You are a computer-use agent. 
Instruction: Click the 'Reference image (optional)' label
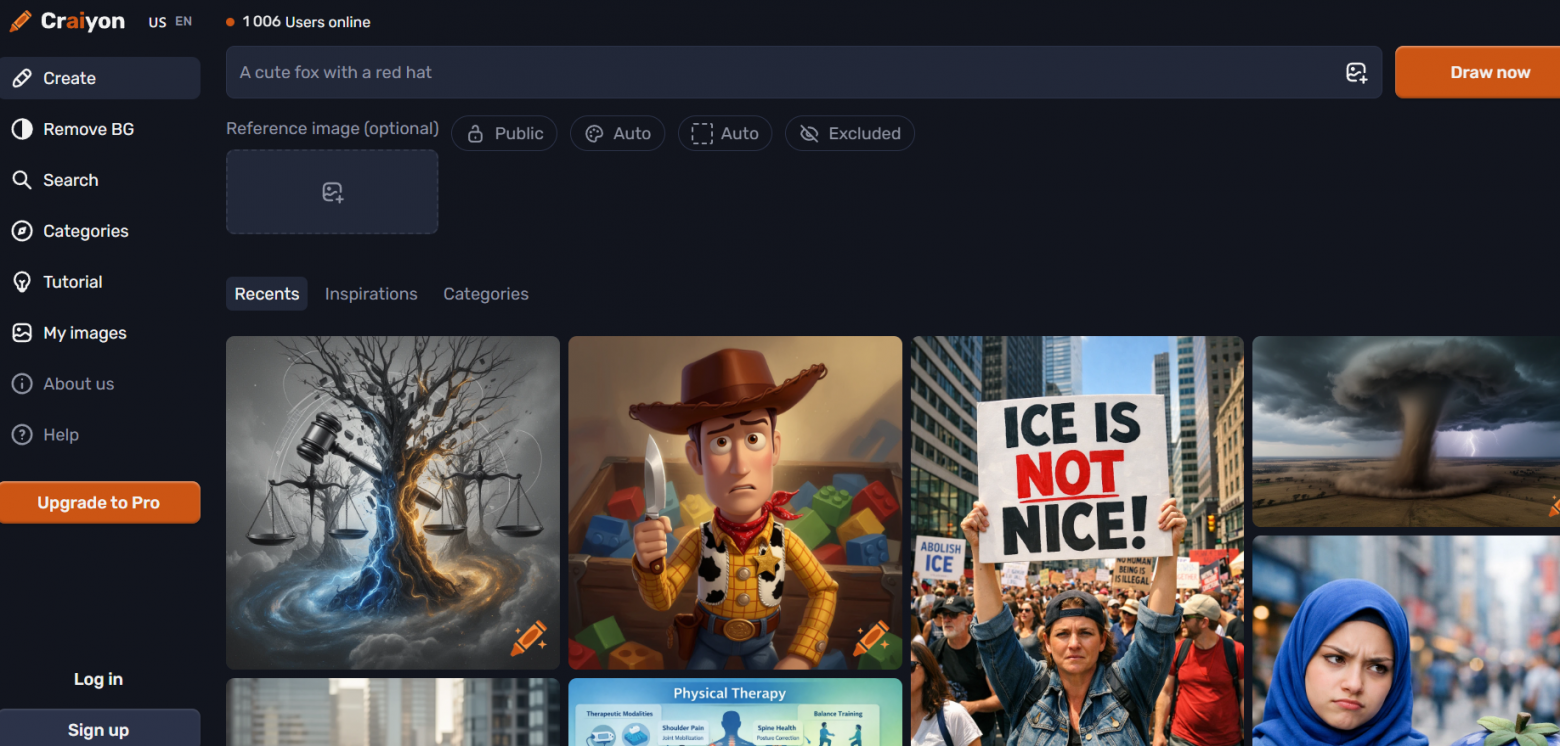pos(332,128)
